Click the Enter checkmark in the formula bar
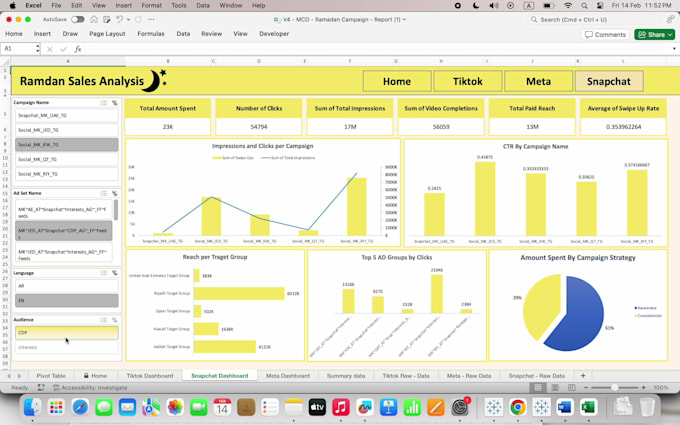This screenshot has width=680, height=425. tap(64, 49)
